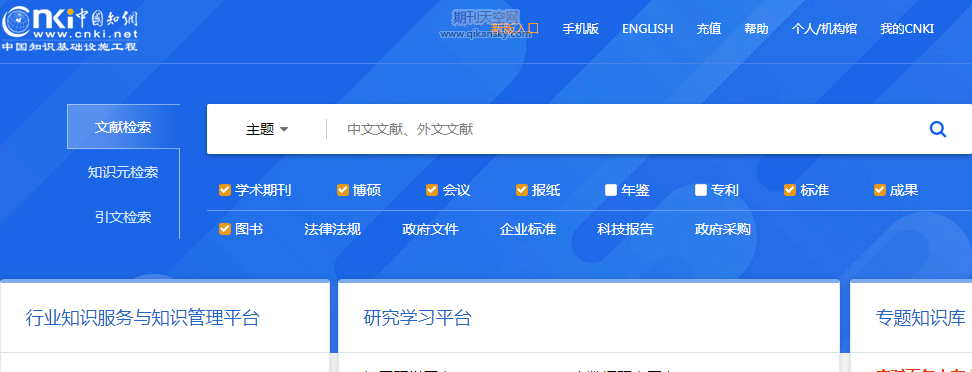Uncheck the 成果 checkbox
The width and height of the screenshot is (972, 372).
[x=880, y=190]
